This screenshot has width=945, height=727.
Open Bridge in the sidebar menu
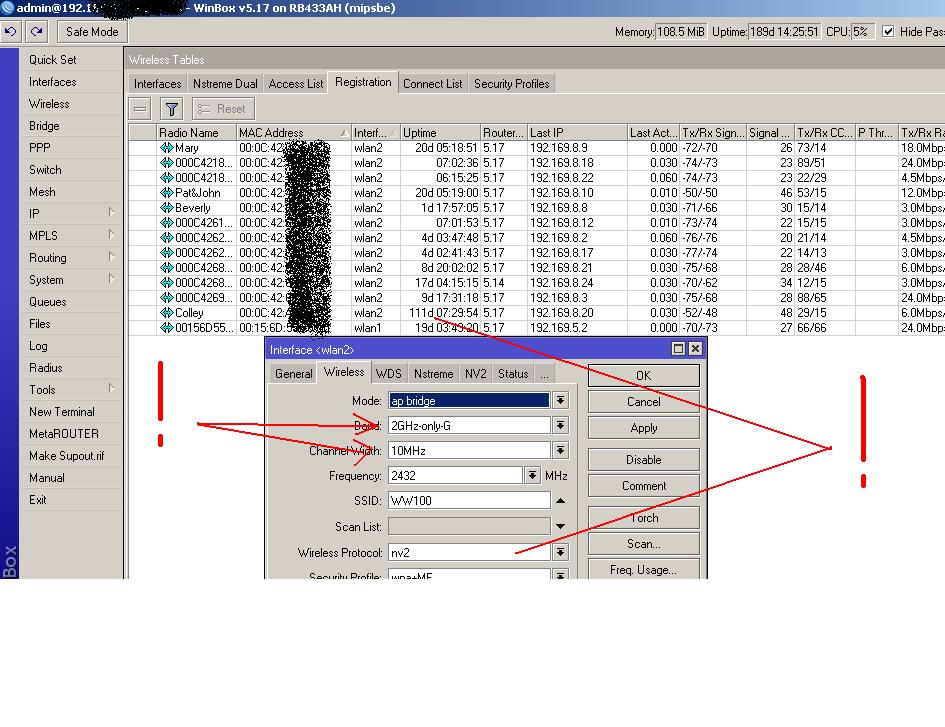point(44,125)
